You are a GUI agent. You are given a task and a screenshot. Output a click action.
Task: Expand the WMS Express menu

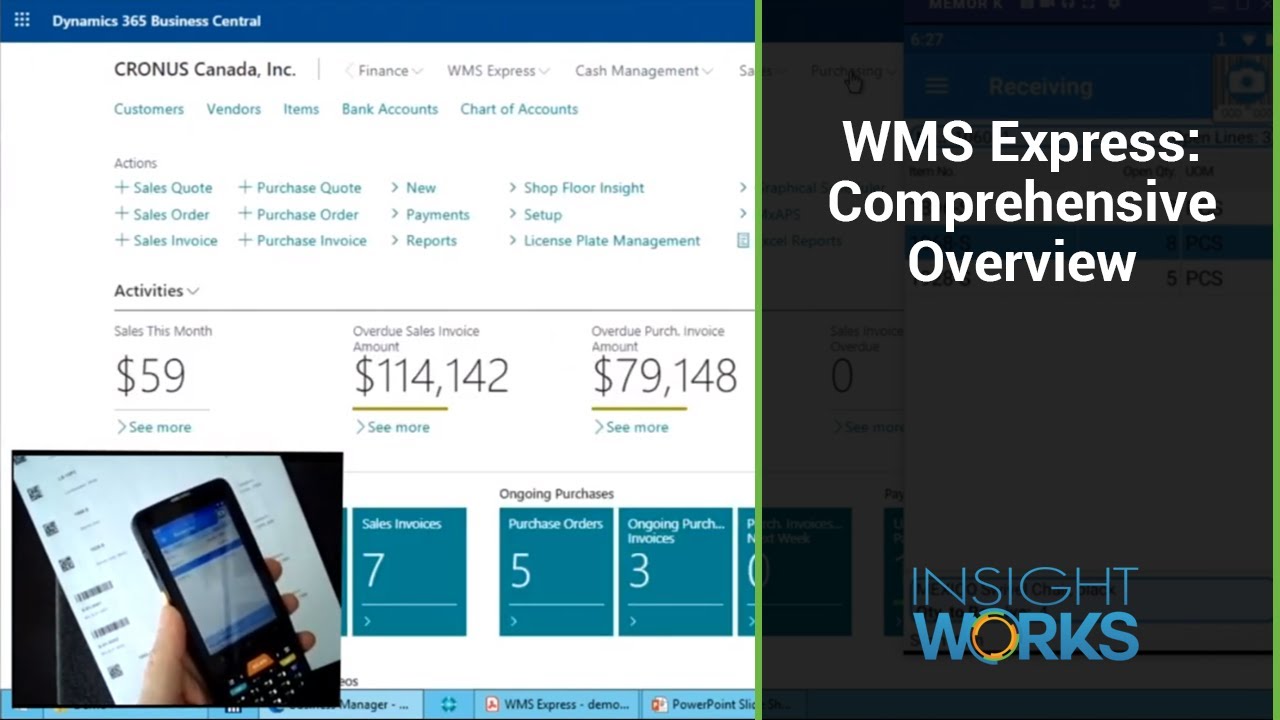click(x=498, y=71)
